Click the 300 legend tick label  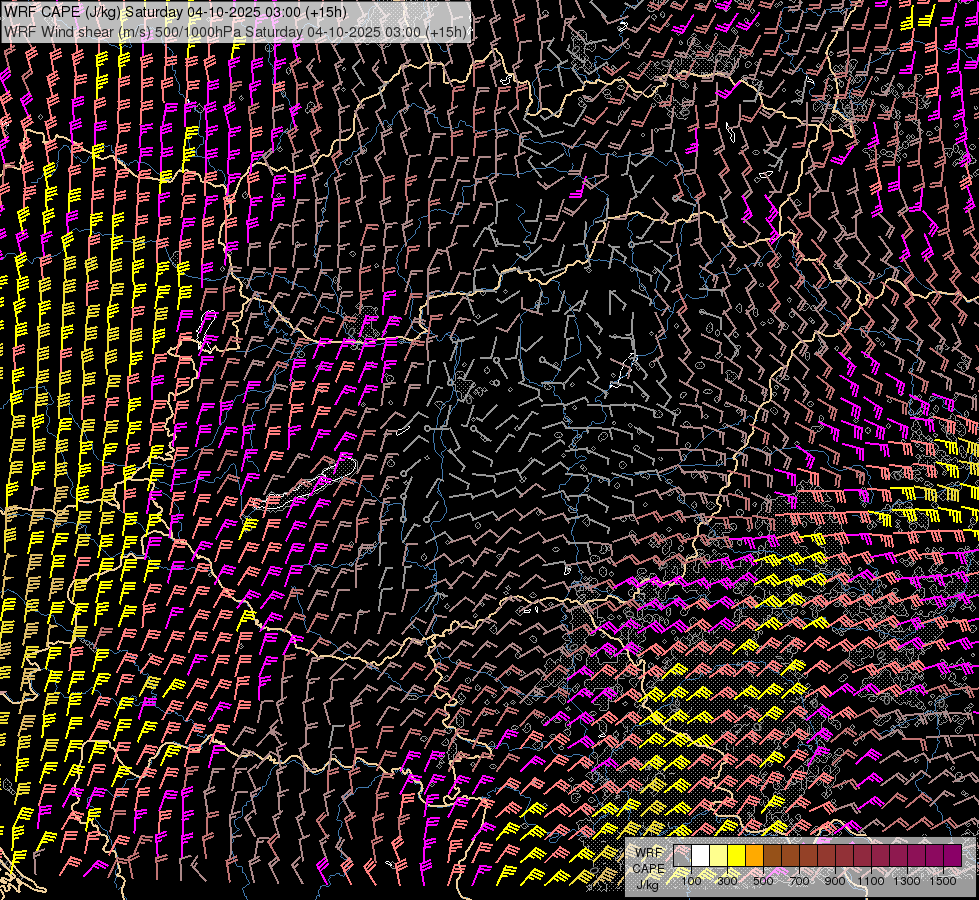pyautogui.click(x=727, y=881)
